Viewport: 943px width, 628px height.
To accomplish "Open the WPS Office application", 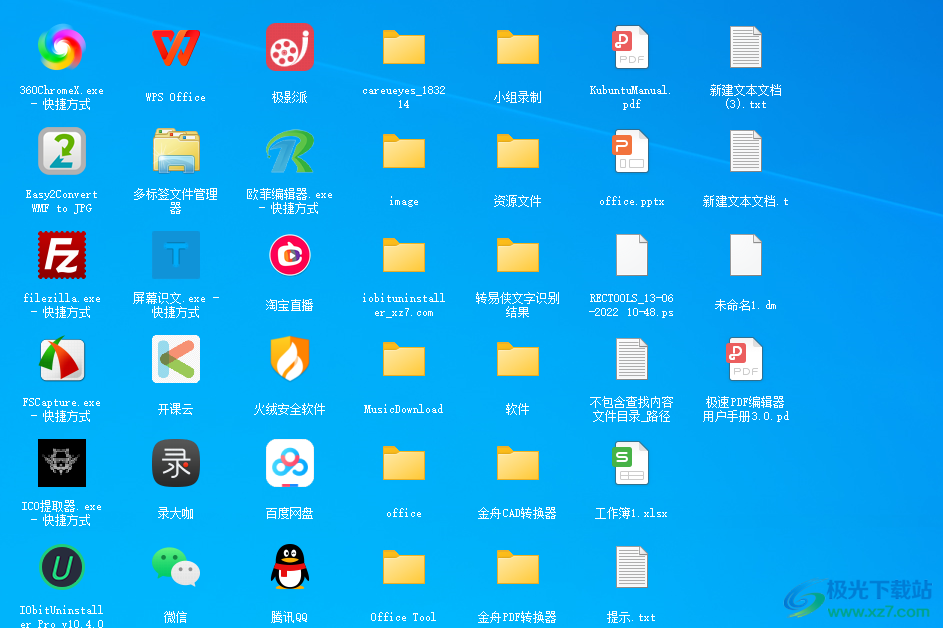I will pyautogui.click(x=176, y=47).
